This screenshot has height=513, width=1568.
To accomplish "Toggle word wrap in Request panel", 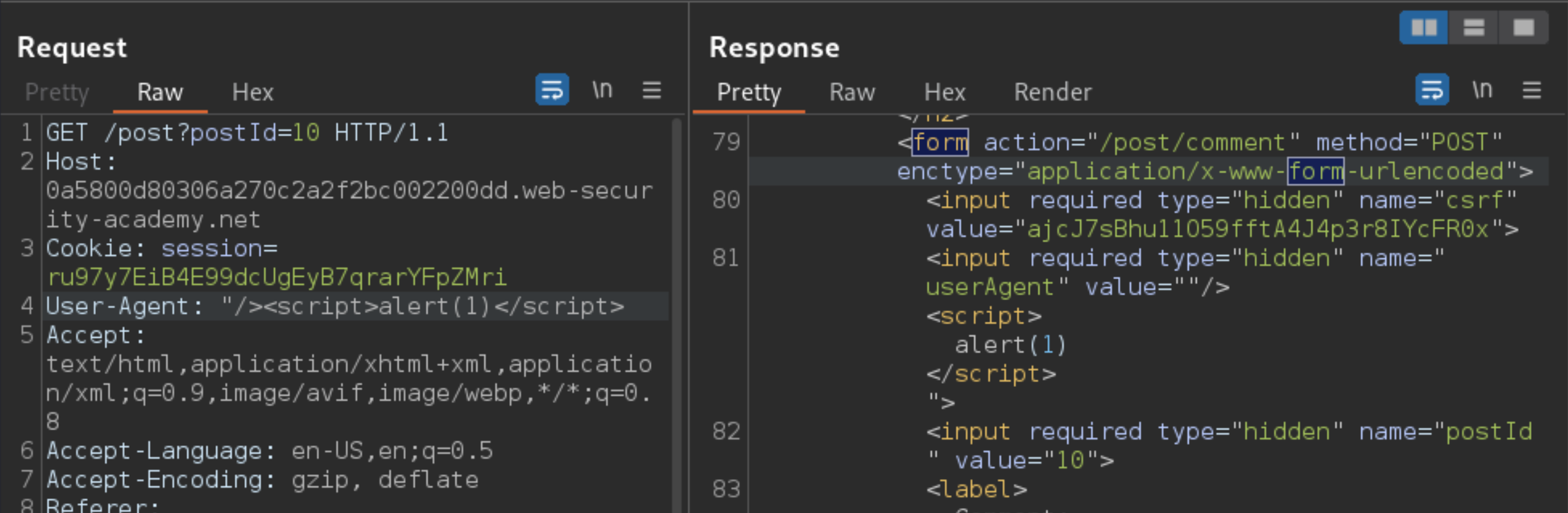I will click(552, 90).
